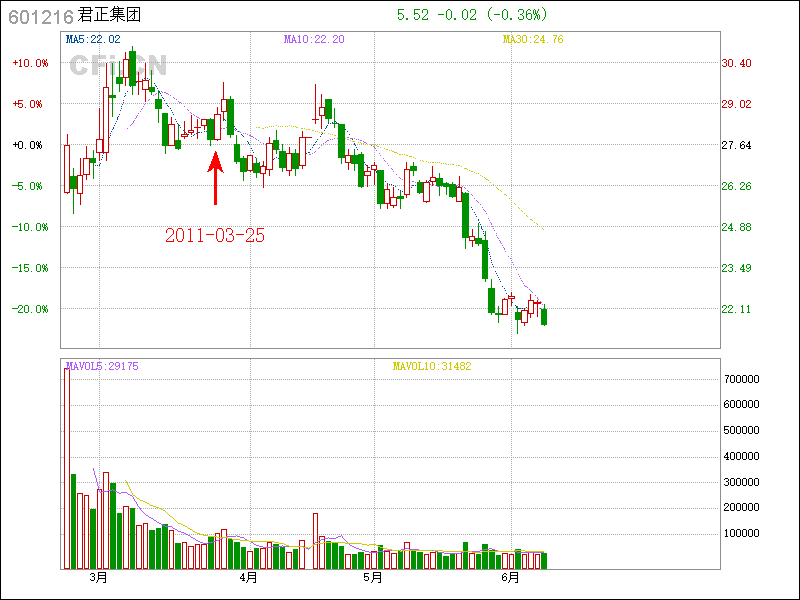Select the MA30:24.76 indicator label
Viewport: 800px width, 600px height.
pyautogui.click(x=532, y=39)
